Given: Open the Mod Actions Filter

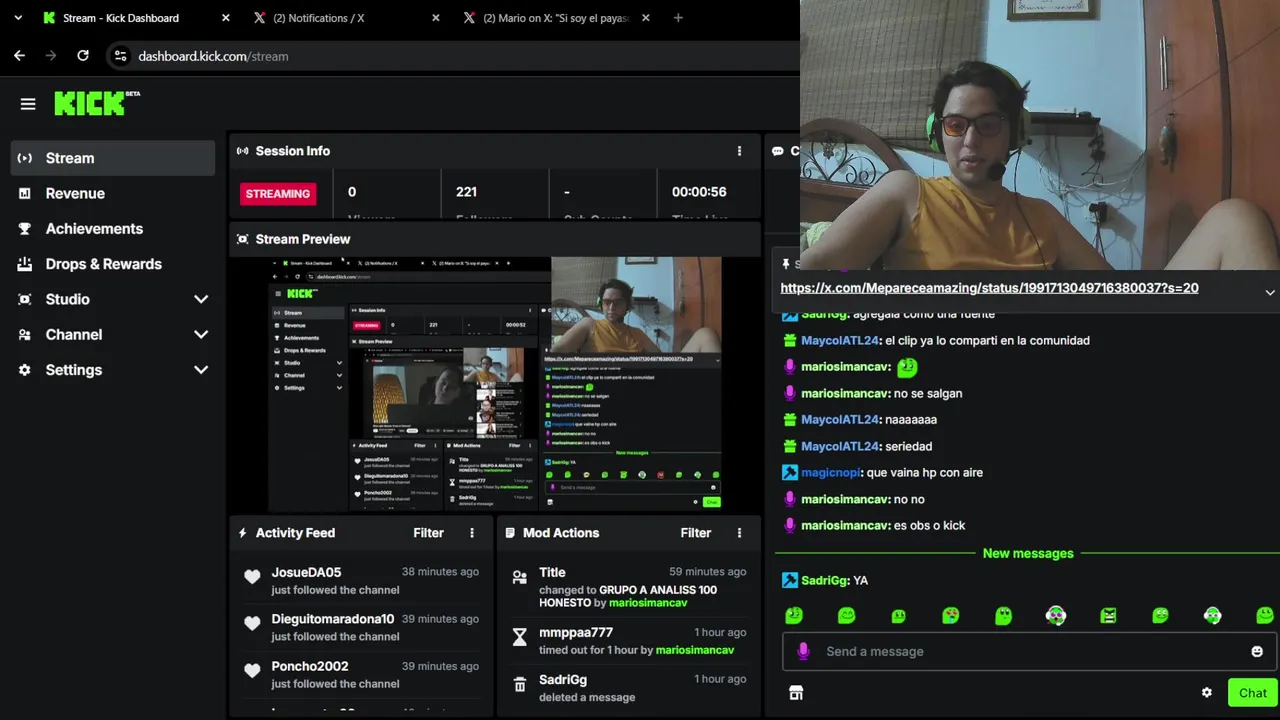Looking at the screenshot, I should [696, 533].
